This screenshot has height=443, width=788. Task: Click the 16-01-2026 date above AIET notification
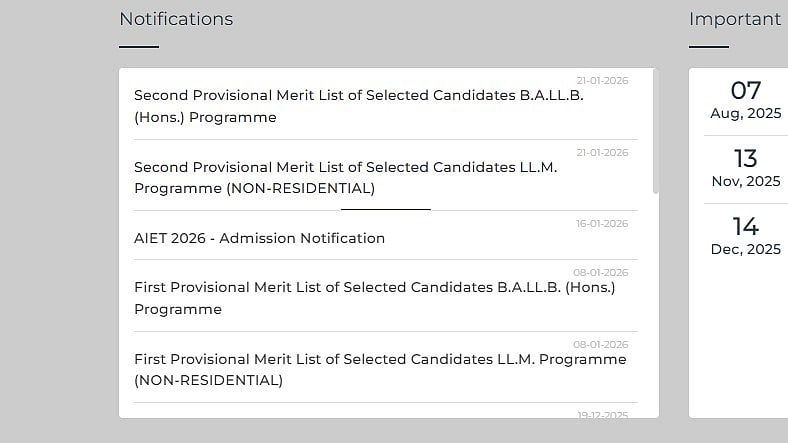coord(602,224)
